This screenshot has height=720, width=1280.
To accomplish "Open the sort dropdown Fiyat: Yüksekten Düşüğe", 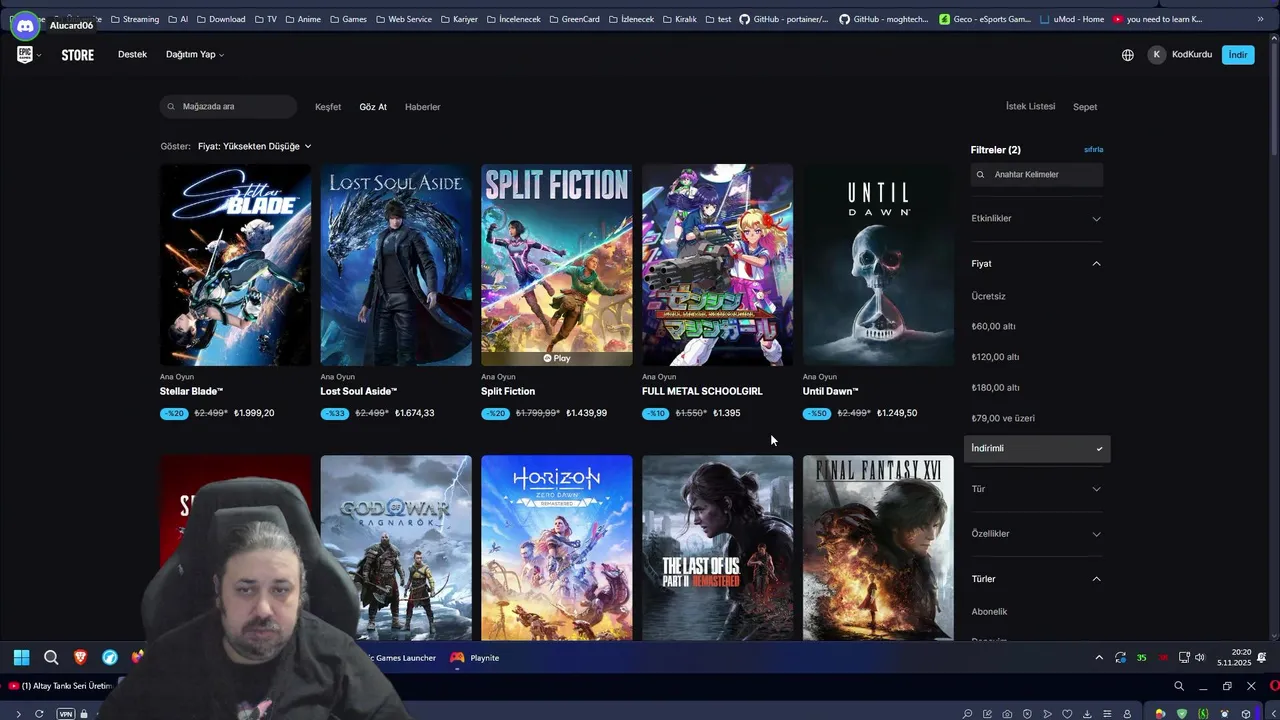I will point(255,146).
